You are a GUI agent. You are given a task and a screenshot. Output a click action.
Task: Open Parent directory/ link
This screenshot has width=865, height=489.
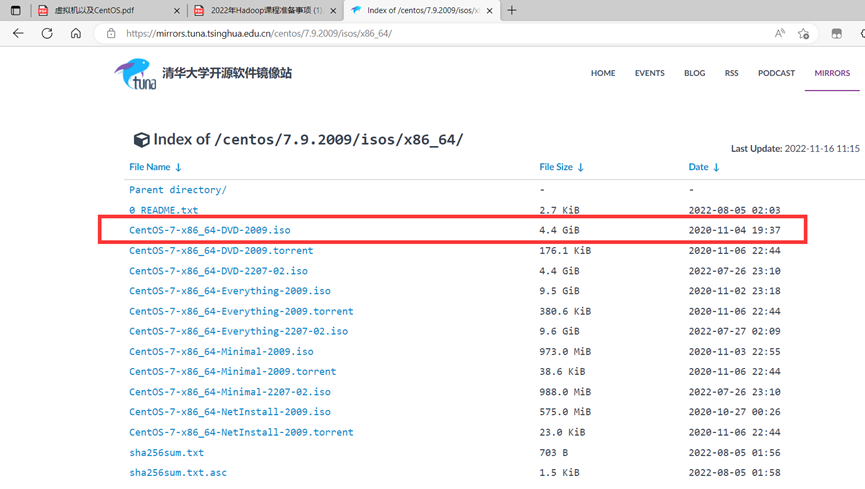178,190
